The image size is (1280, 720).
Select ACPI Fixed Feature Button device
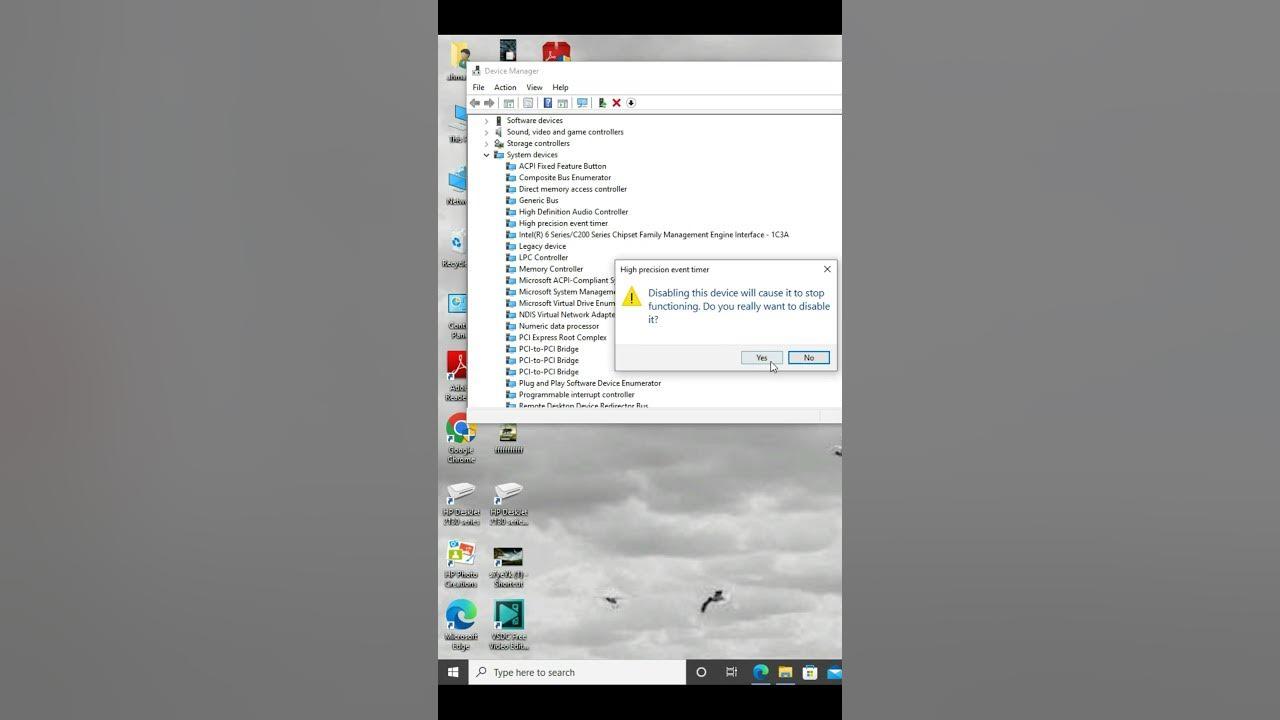pyautogui.click(x=562, y=167)
